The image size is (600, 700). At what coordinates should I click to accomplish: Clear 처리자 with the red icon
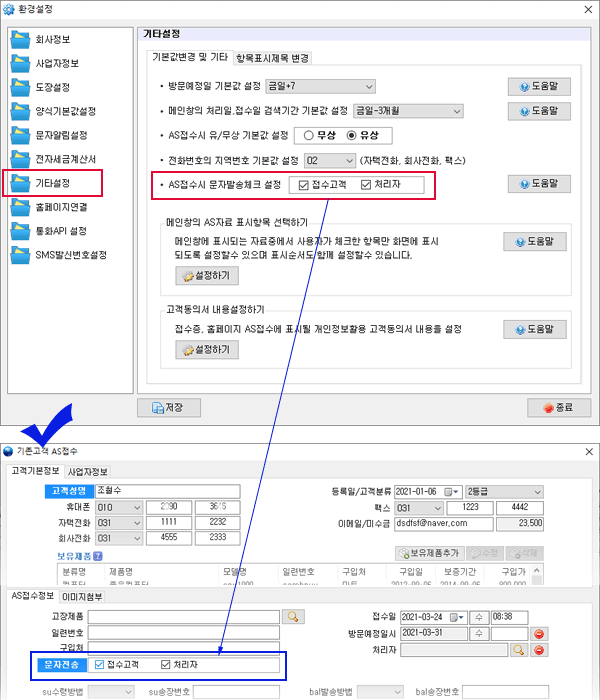(x=539, y=650)
